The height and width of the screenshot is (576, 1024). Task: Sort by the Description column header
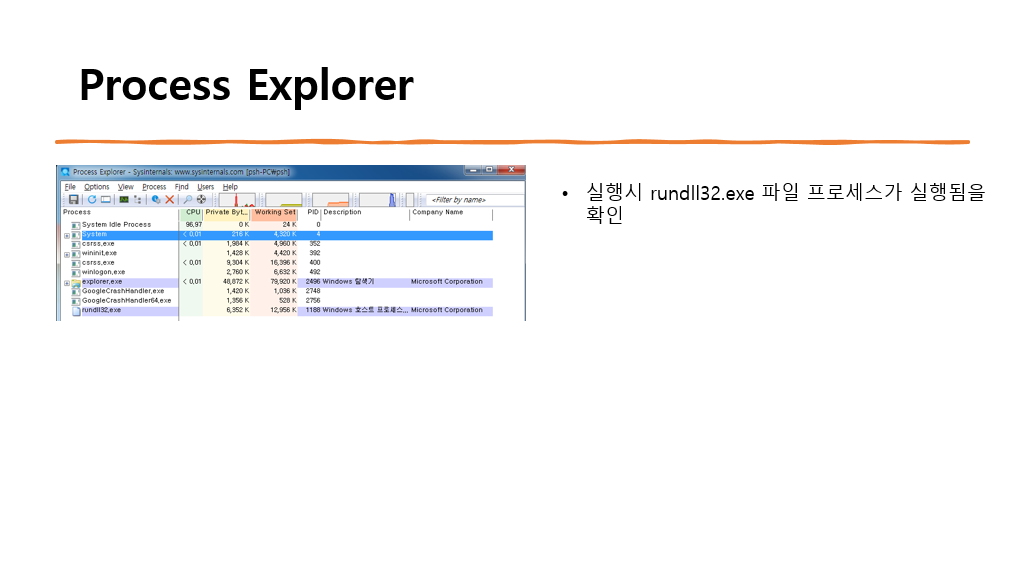[x=365, y=212]
